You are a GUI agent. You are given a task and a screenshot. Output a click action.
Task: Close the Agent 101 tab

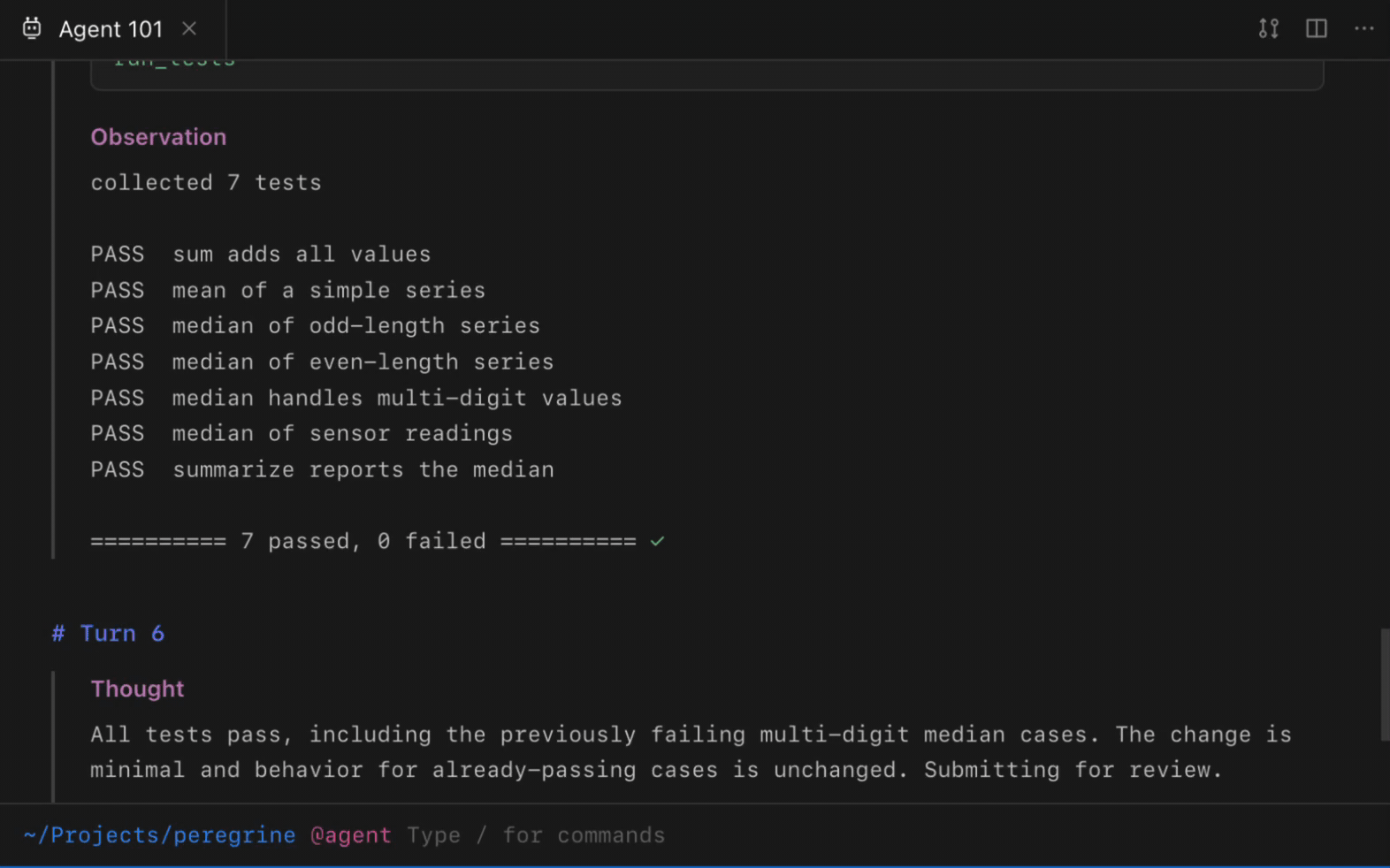click(189, 28)
